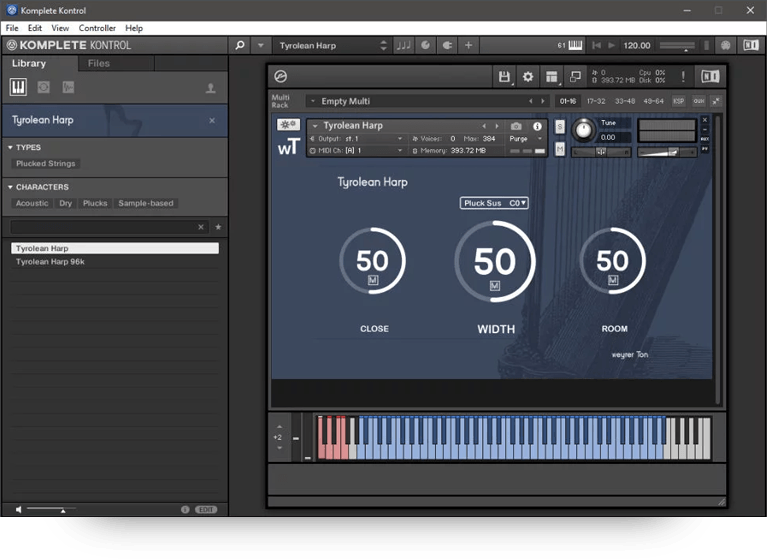Step presets with Tyrolean Harp header arrows

tap(383, 45)
